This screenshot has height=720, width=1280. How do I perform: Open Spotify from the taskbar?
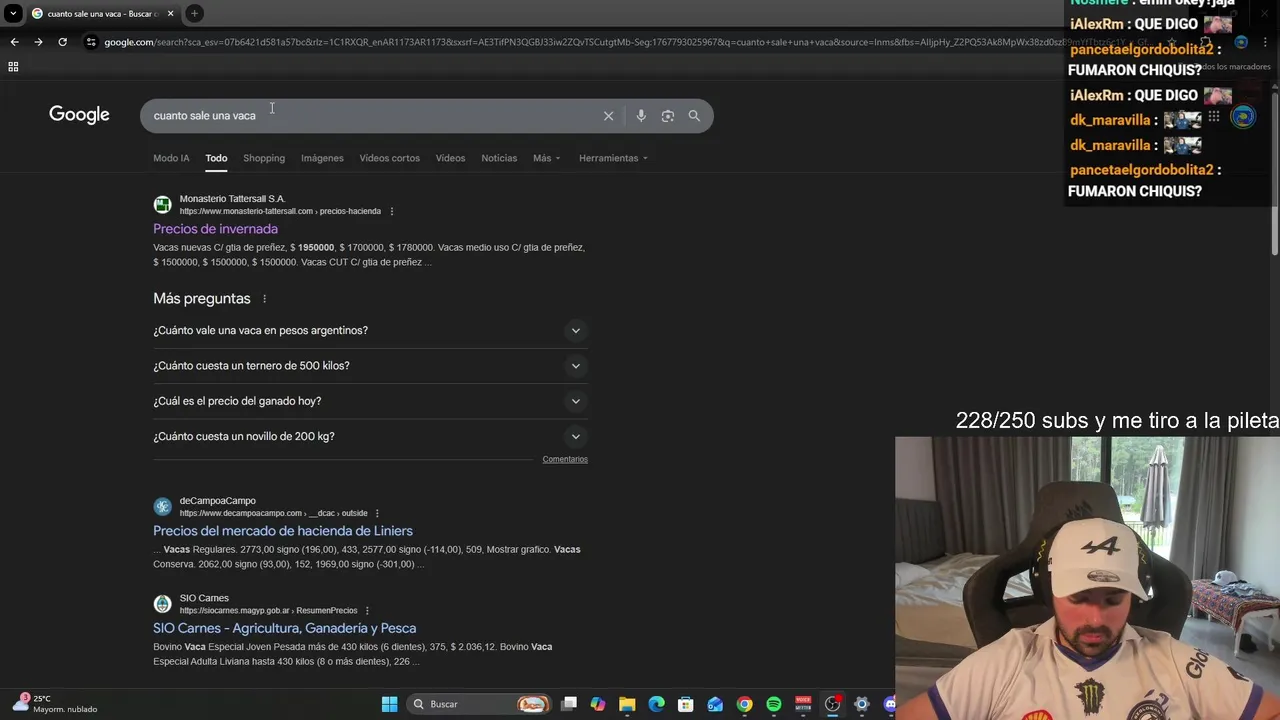click(774, 704)
